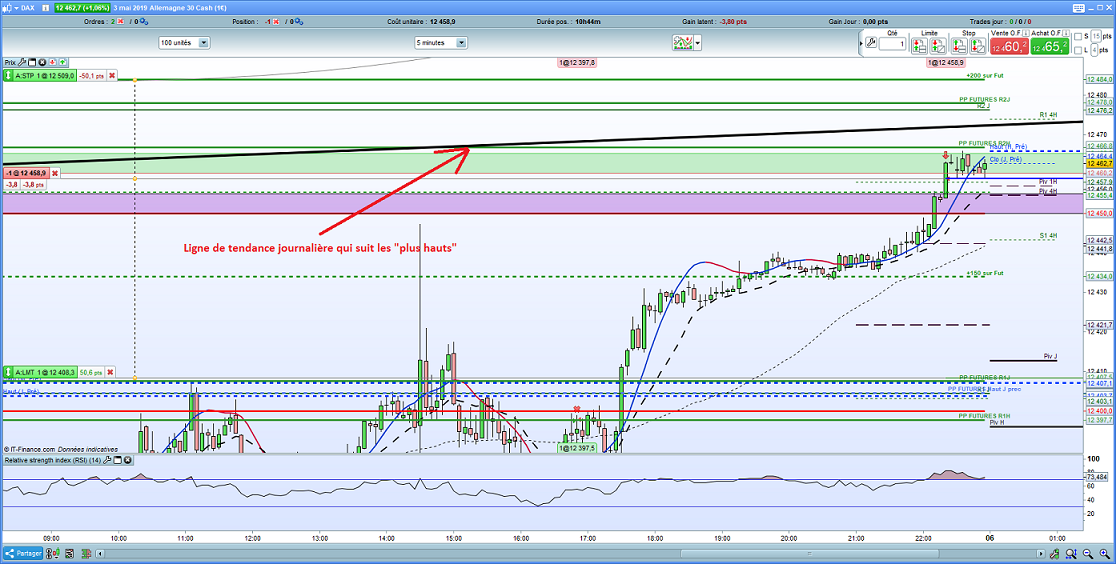Maximize the RSI panel window icon
Image resolution: width=1116 pixels, height=564 pixels.
(117, 461)
